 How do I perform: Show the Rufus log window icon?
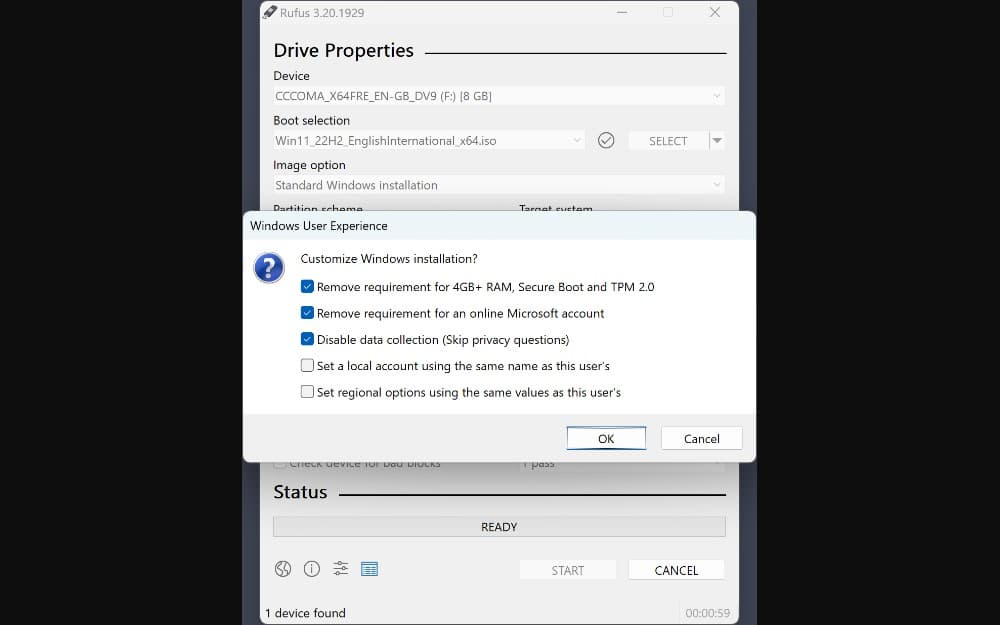tap(369, 568)
